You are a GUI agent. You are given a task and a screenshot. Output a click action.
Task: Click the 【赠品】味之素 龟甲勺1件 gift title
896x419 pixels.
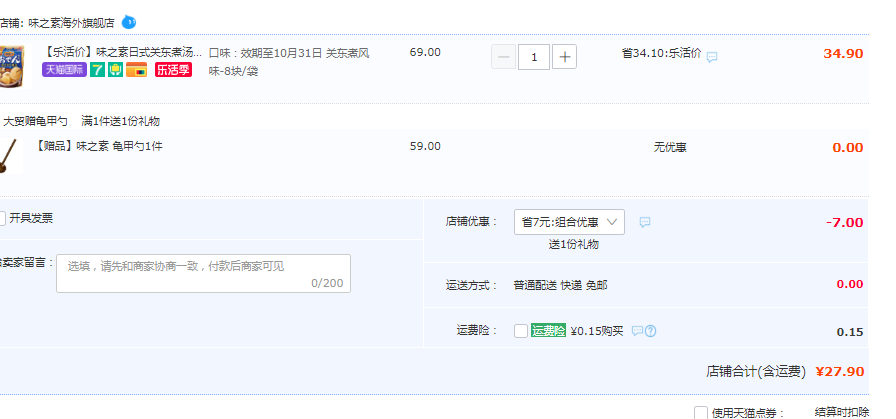tap(98, 146)
